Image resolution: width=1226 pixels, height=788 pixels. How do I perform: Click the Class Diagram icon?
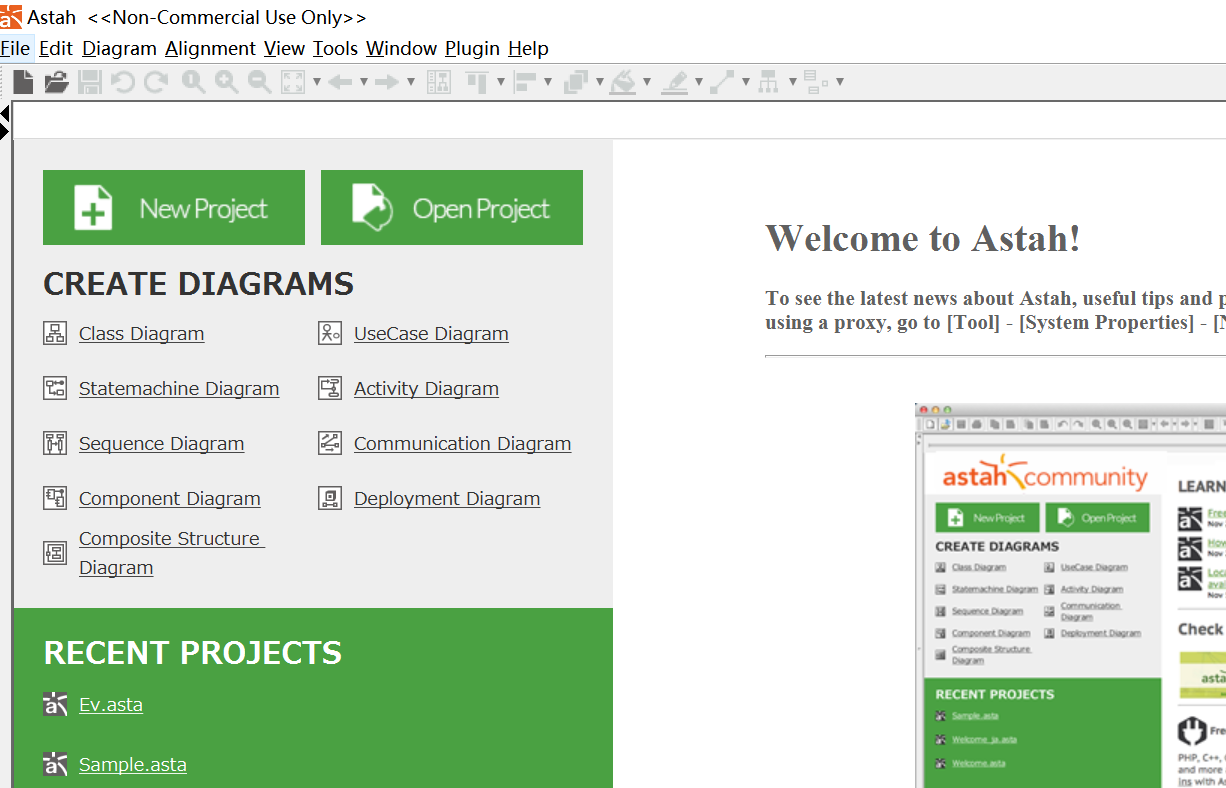(55, 334)
